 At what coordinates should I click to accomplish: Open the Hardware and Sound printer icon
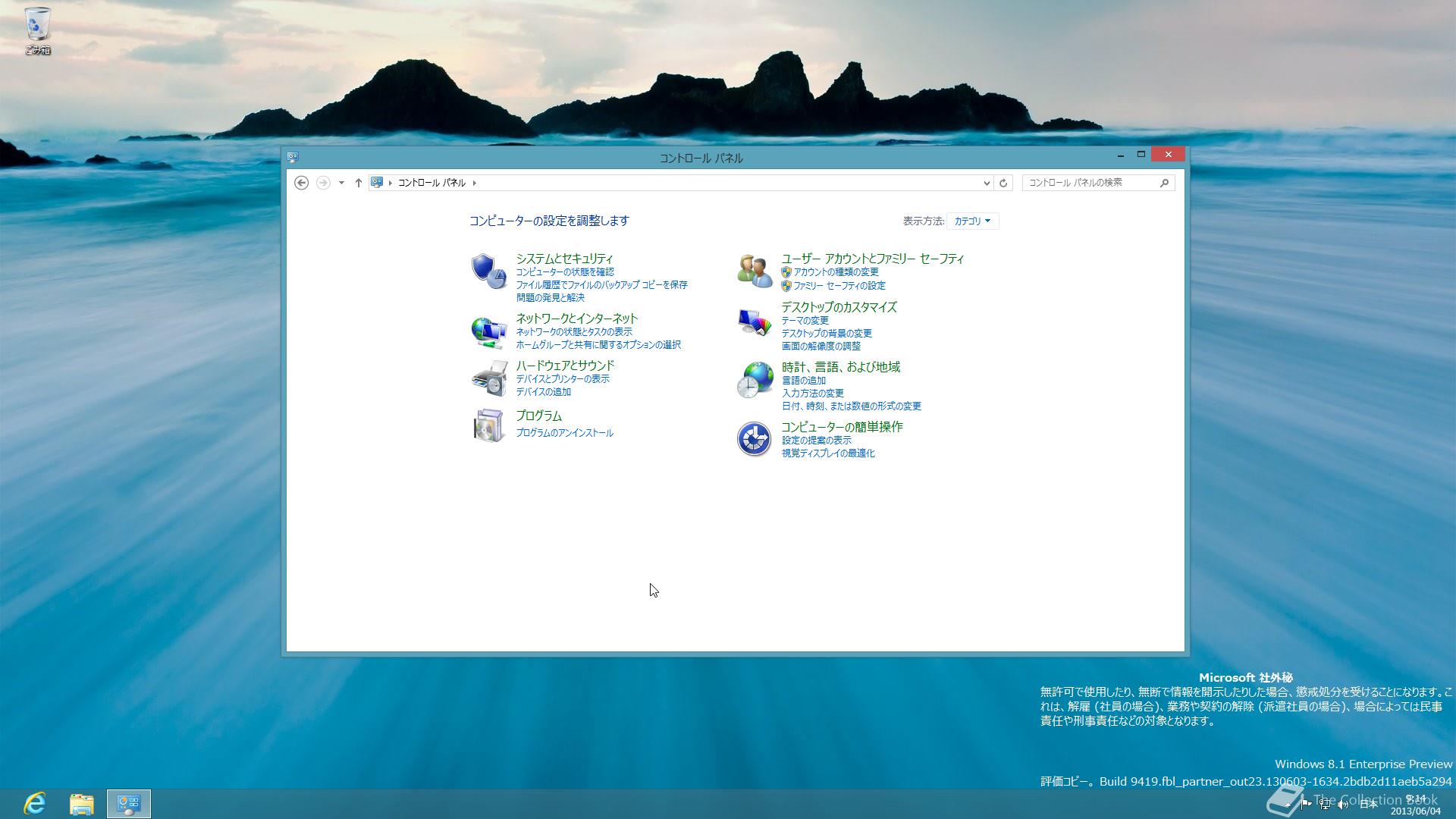click(x=489, y=378)
